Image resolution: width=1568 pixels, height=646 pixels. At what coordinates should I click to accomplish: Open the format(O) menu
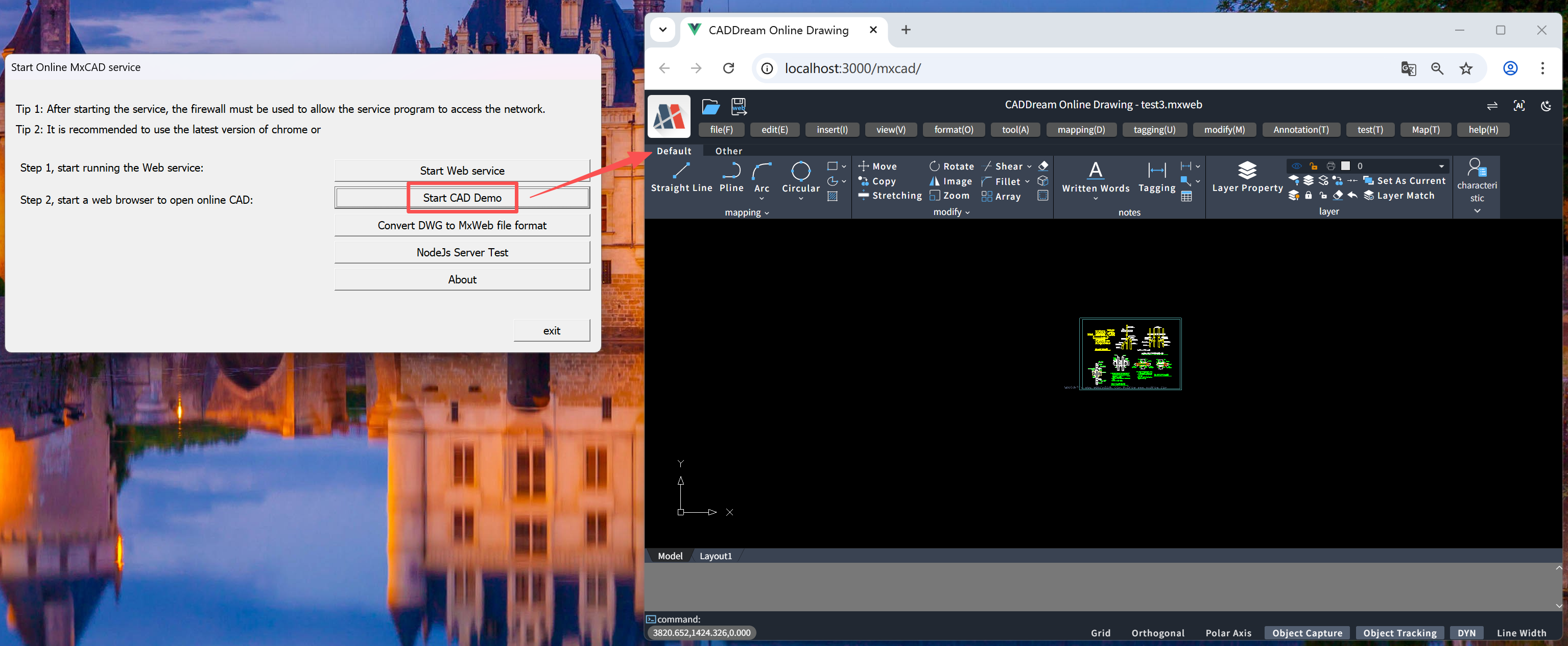953,130
